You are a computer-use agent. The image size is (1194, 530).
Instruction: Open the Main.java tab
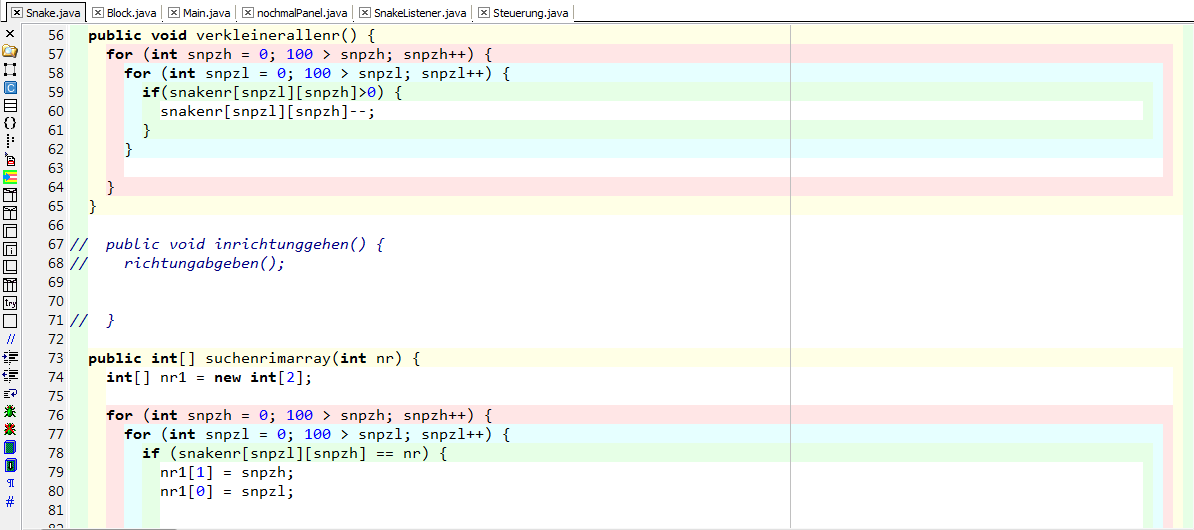206,13
